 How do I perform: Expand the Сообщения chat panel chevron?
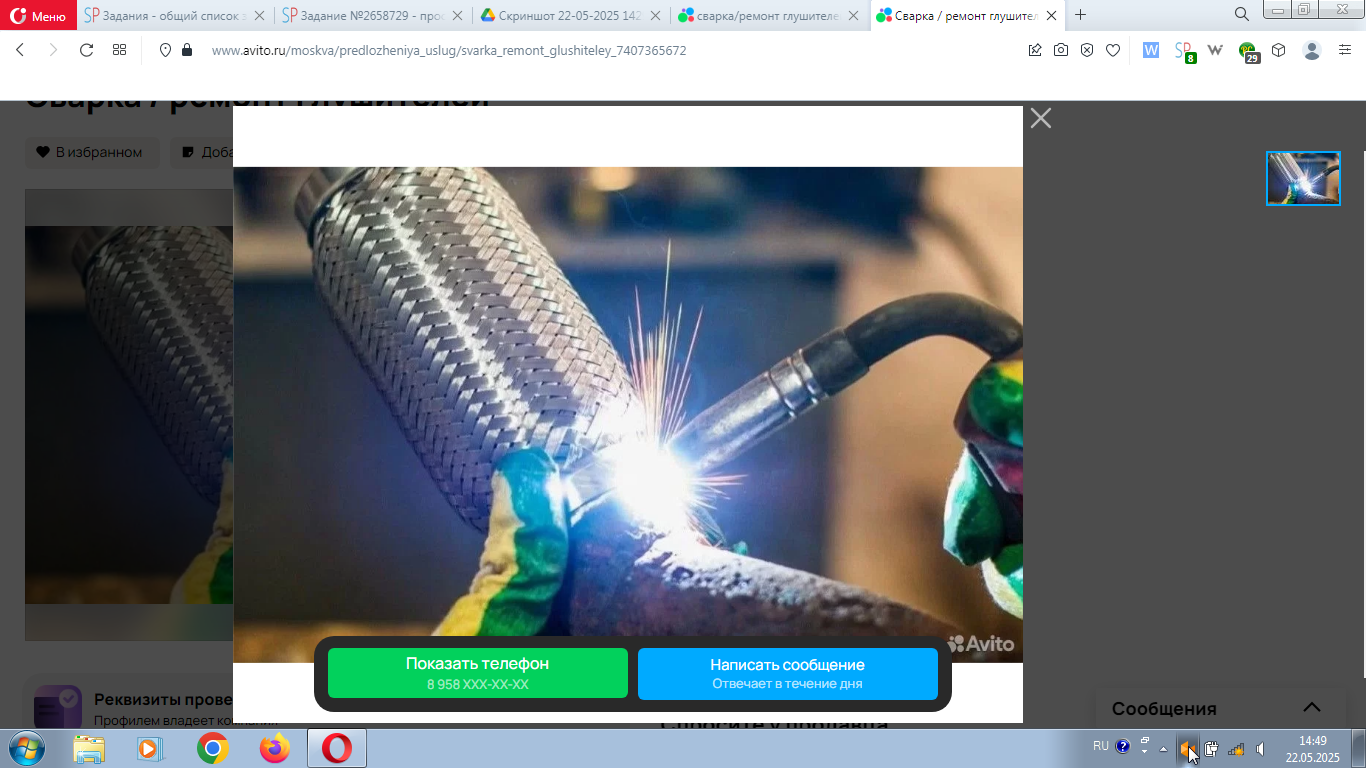(1312, 707)
